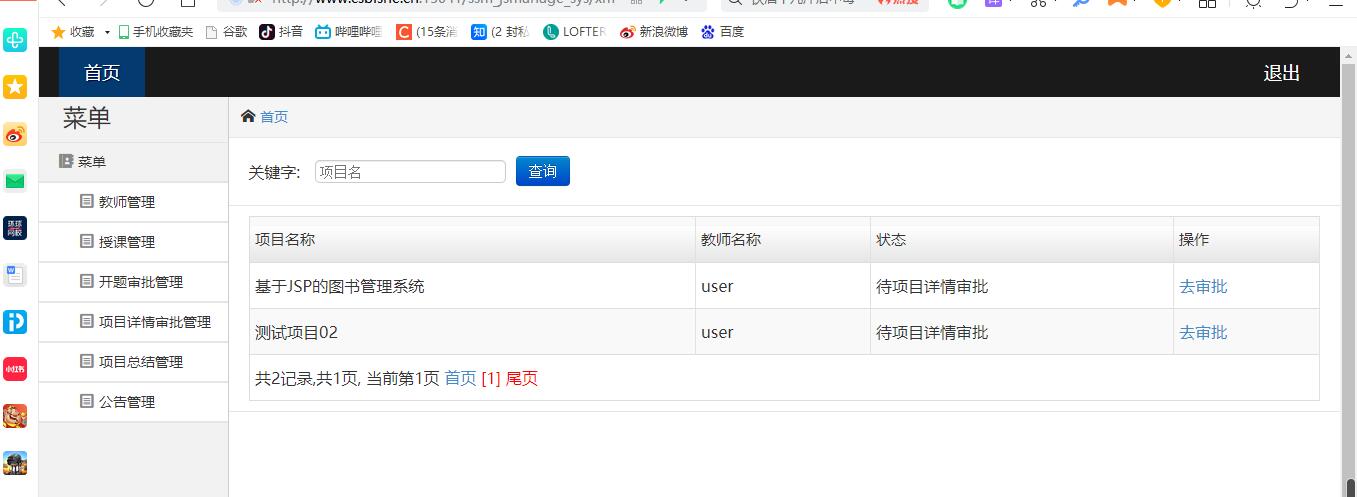Open the red cartoon game sidebar icon

point(15,416)
